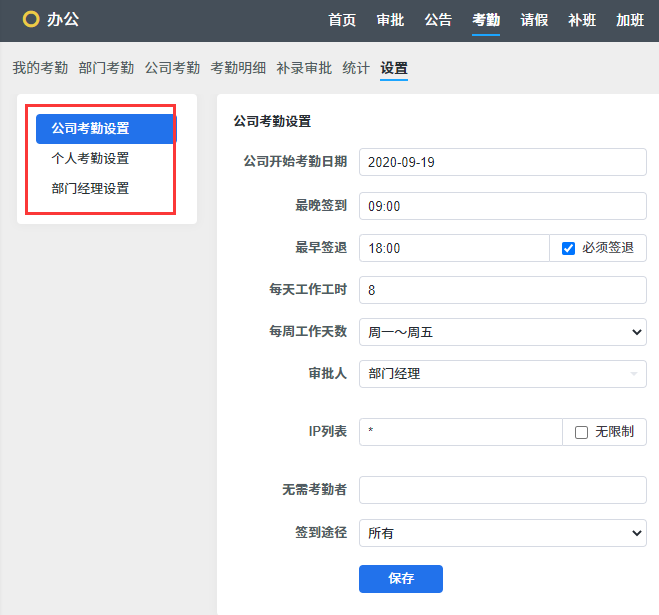Click the 每天工作工时 input field
Viewport: 659px width, 615px height.
coord(502,290)
